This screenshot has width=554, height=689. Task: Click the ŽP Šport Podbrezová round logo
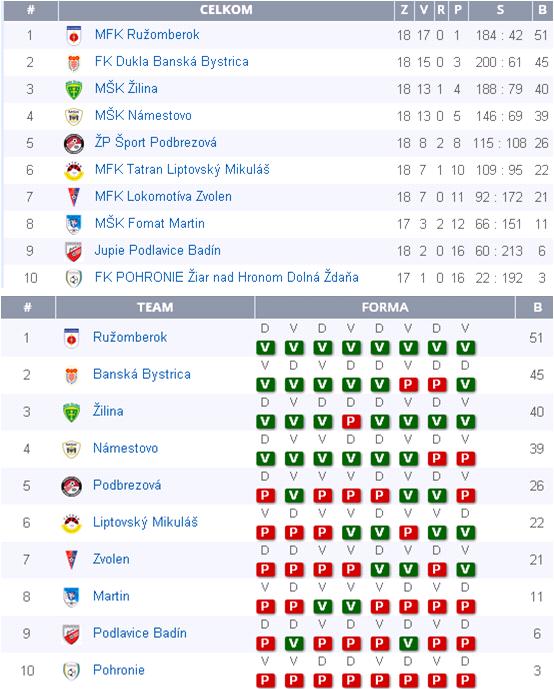[74, 144]
